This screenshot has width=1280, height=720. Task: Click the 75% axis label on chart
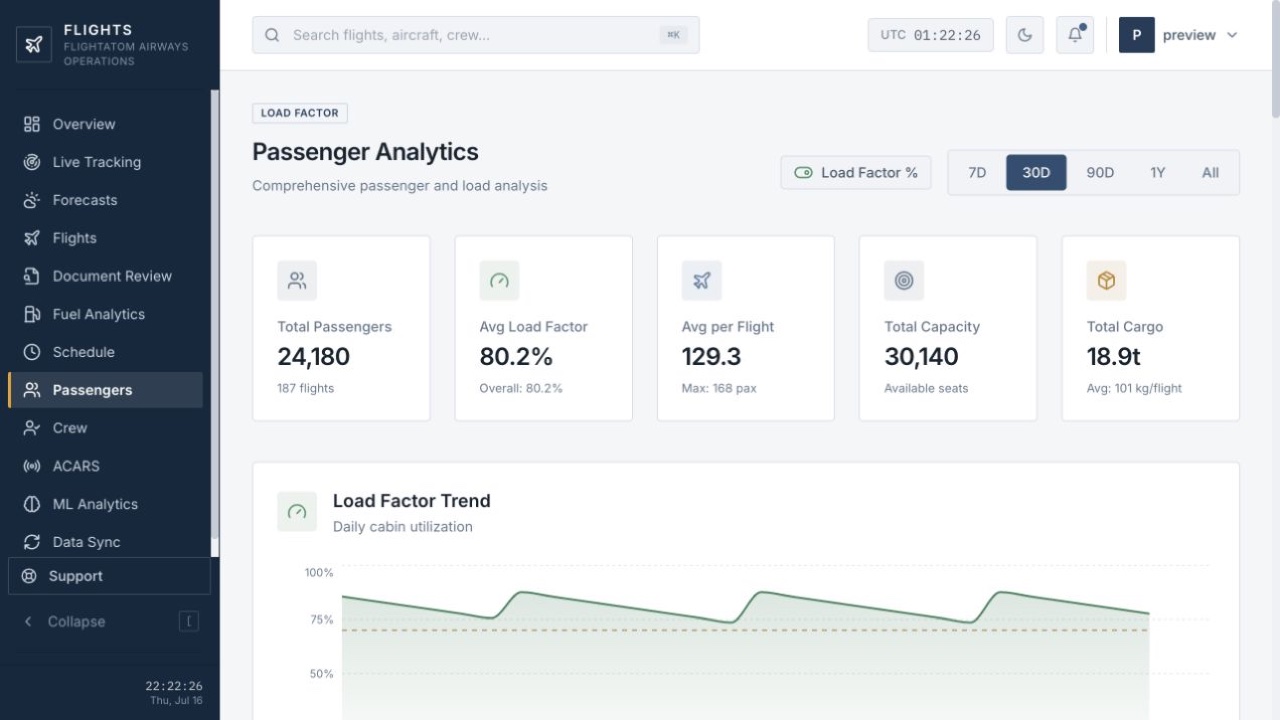(322, 620)
